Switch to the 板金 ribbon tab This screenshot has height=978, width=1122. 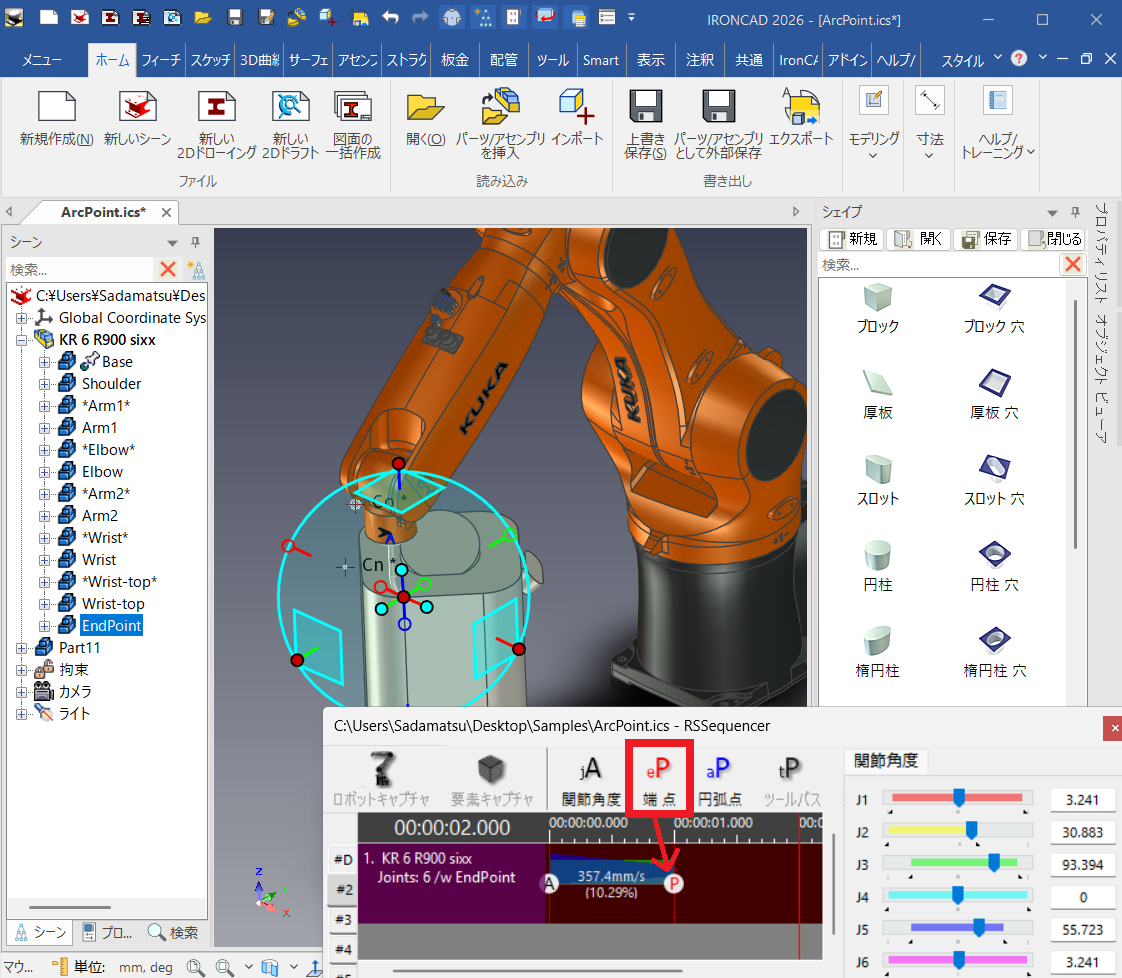pos(455,60)
